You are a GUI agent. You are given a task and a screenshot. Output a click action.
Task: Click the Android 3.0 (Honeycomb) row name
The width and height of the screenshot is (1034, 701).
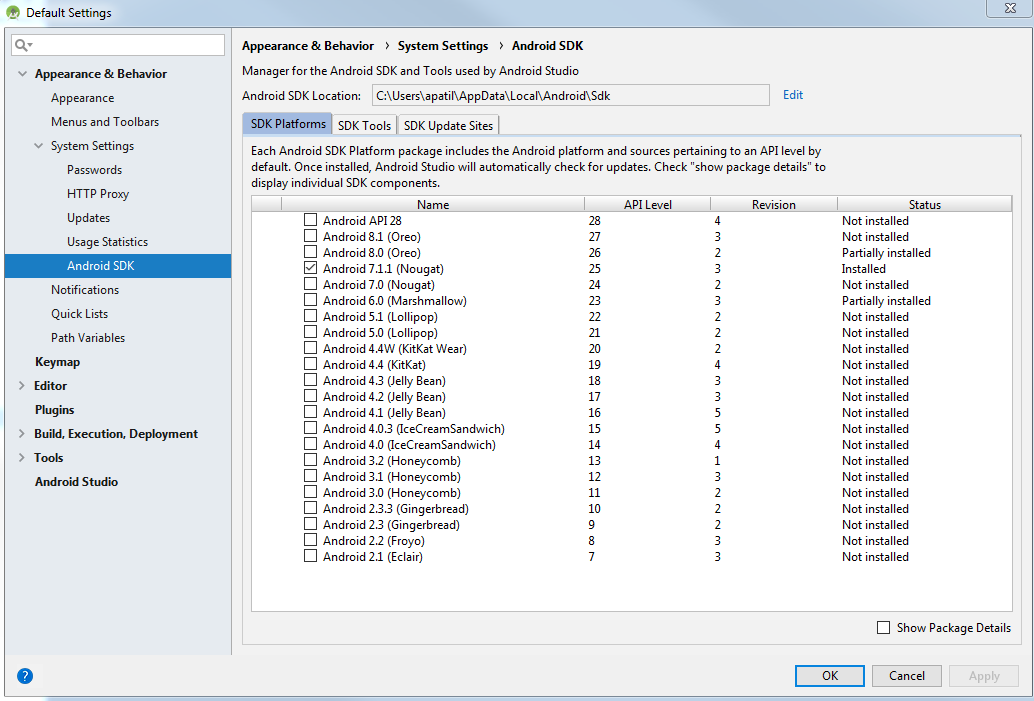click(x=392, y=493)
